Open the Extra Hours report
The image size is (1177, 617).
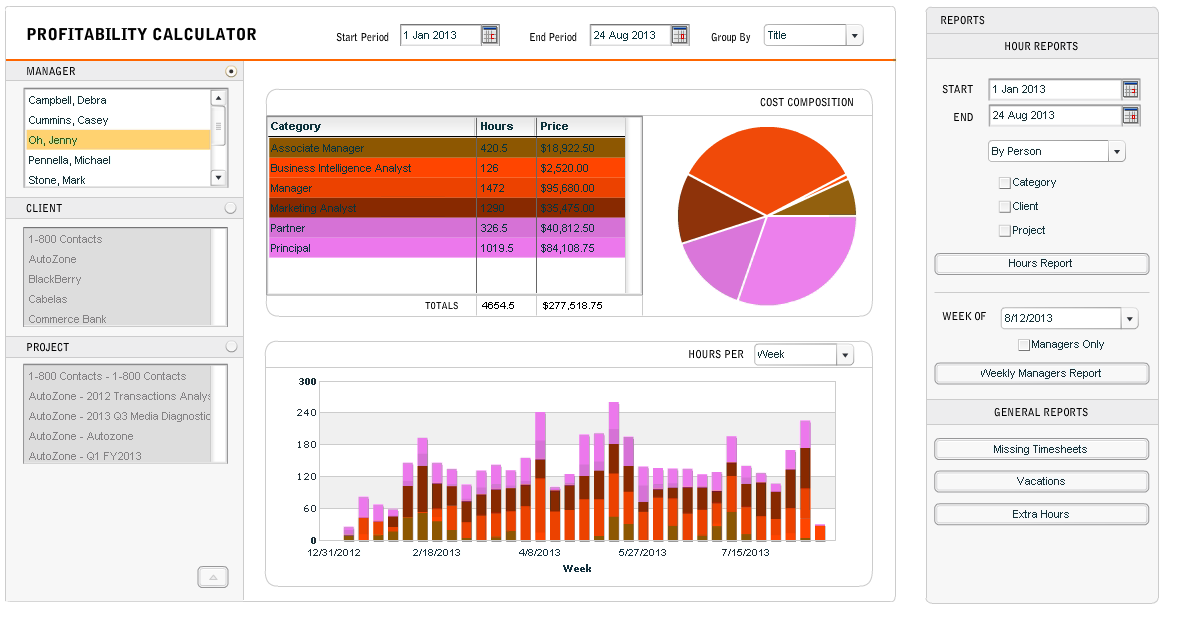tap(1041, 514)
